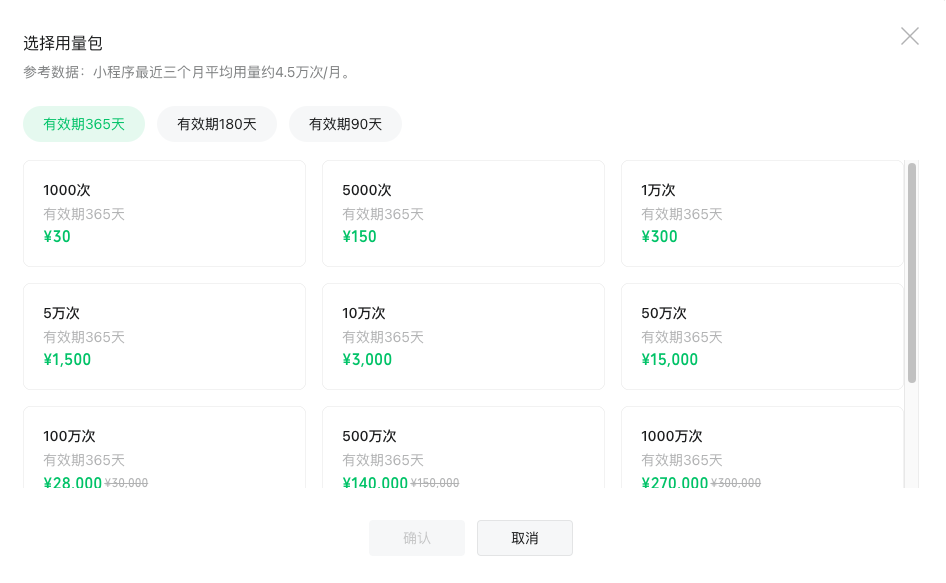Click the dialog scrollbar thumb
The width and height of the screenshot is (946, 583).
point(913,270)
